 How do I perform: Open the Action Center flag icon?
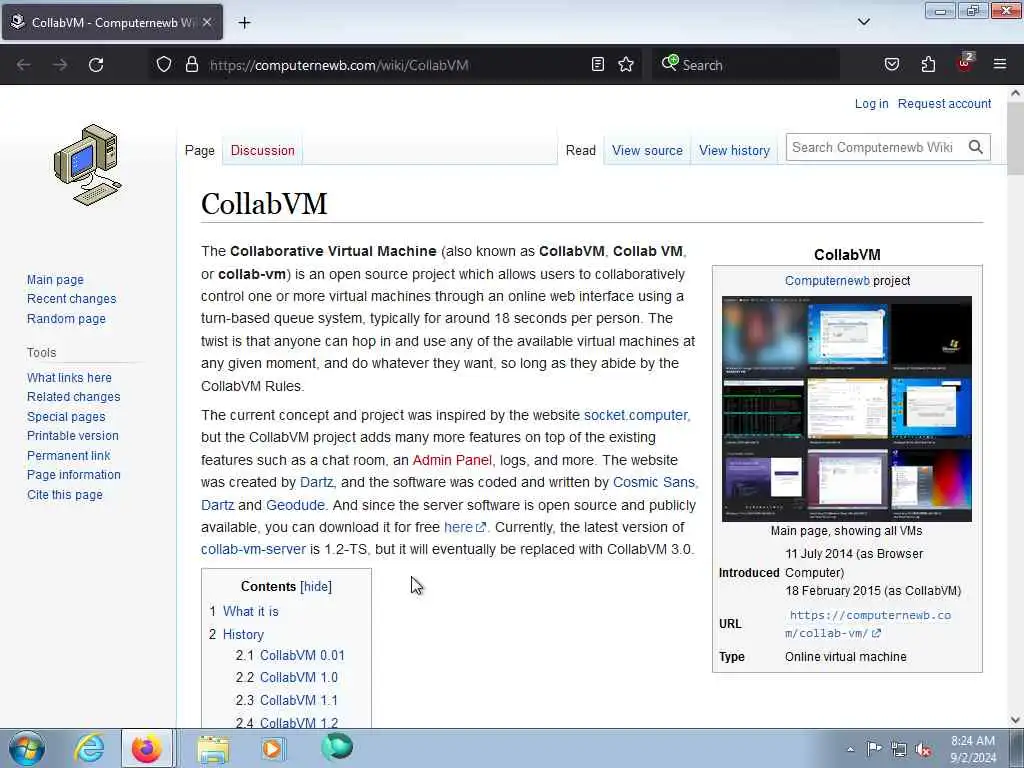[x=874, y=748]
